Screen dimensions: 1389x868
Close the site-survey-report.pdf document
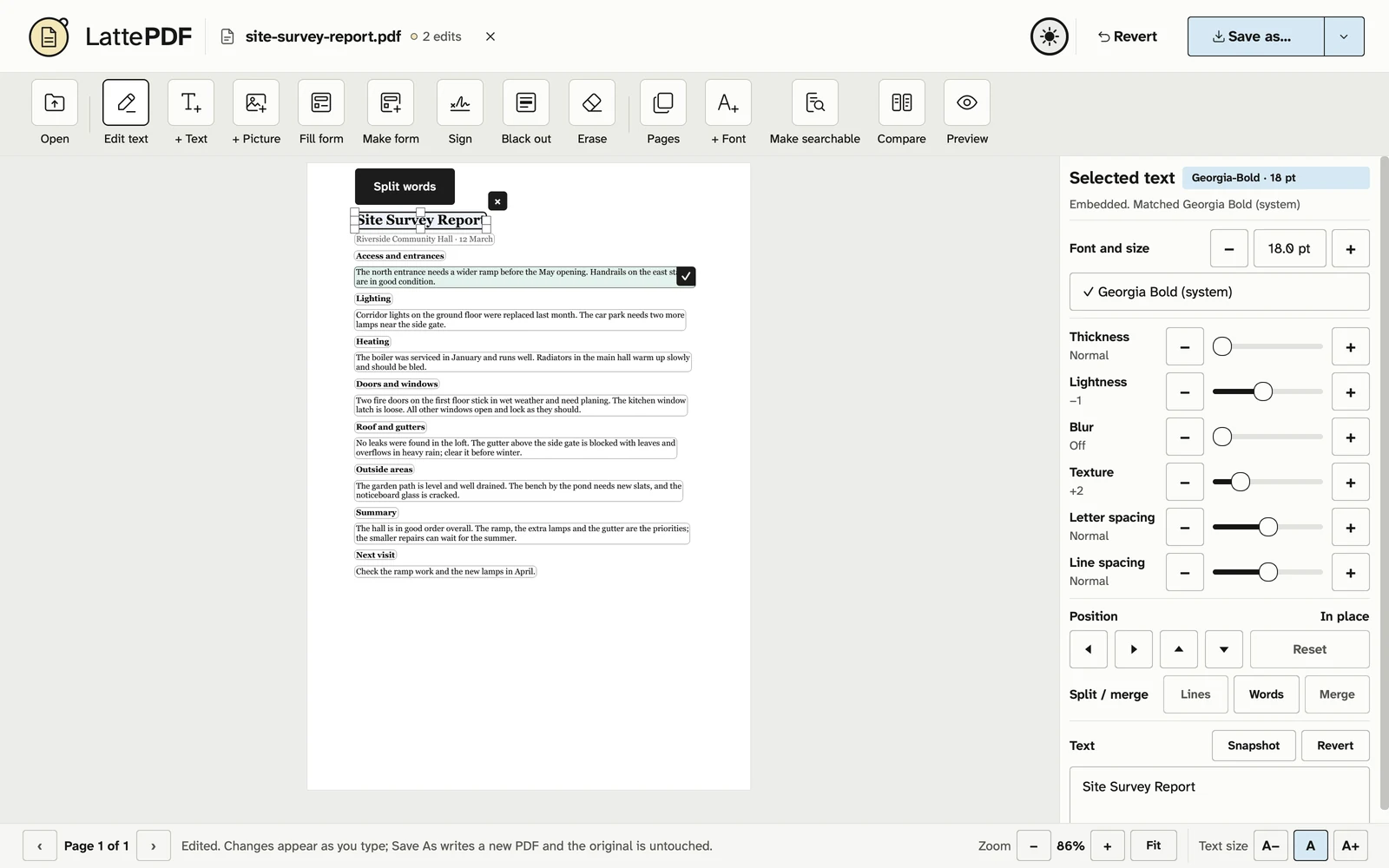point(490,36)
